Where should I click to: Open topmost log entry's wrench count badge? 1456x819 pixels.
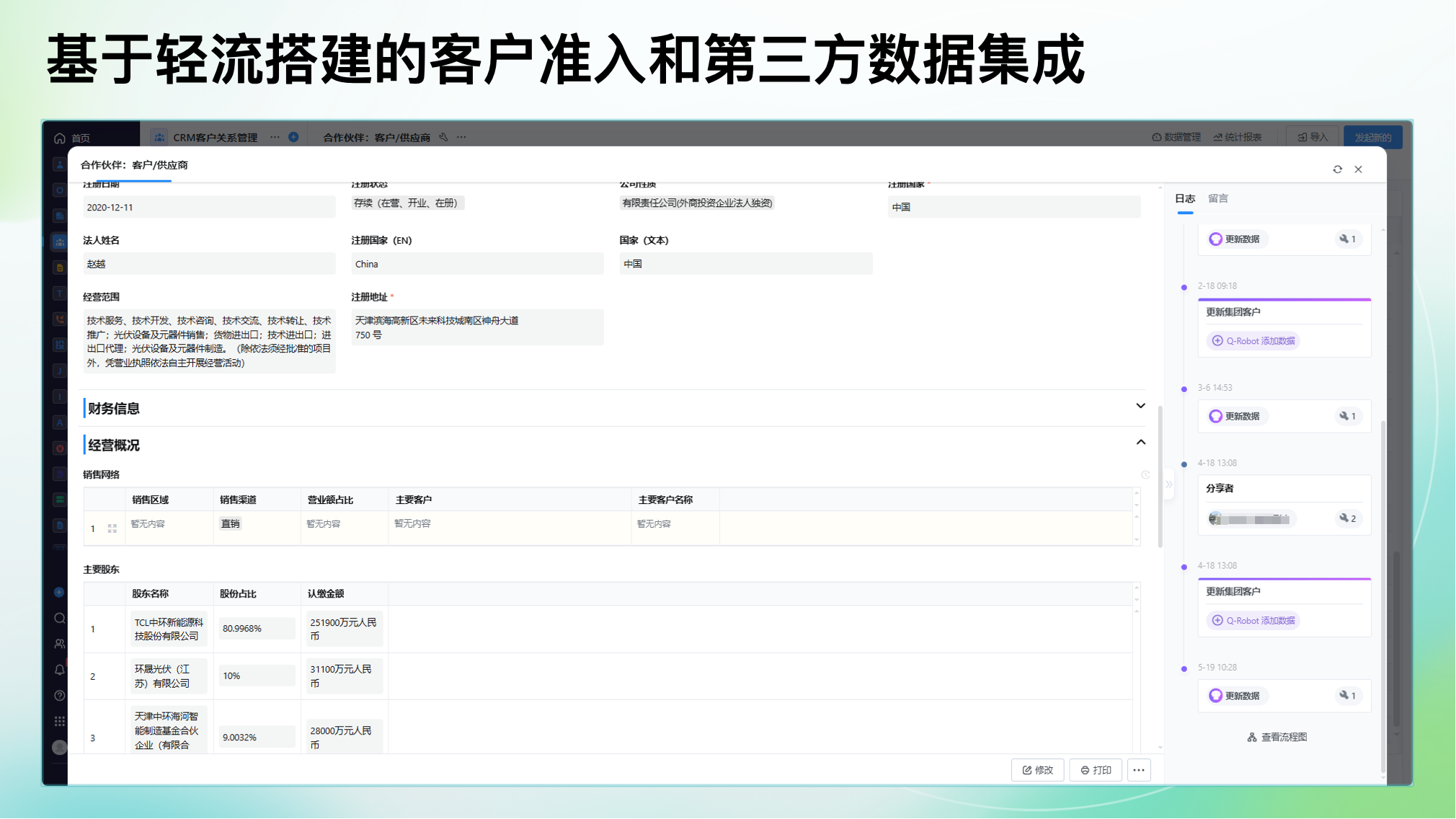[x=1347, y=239]
